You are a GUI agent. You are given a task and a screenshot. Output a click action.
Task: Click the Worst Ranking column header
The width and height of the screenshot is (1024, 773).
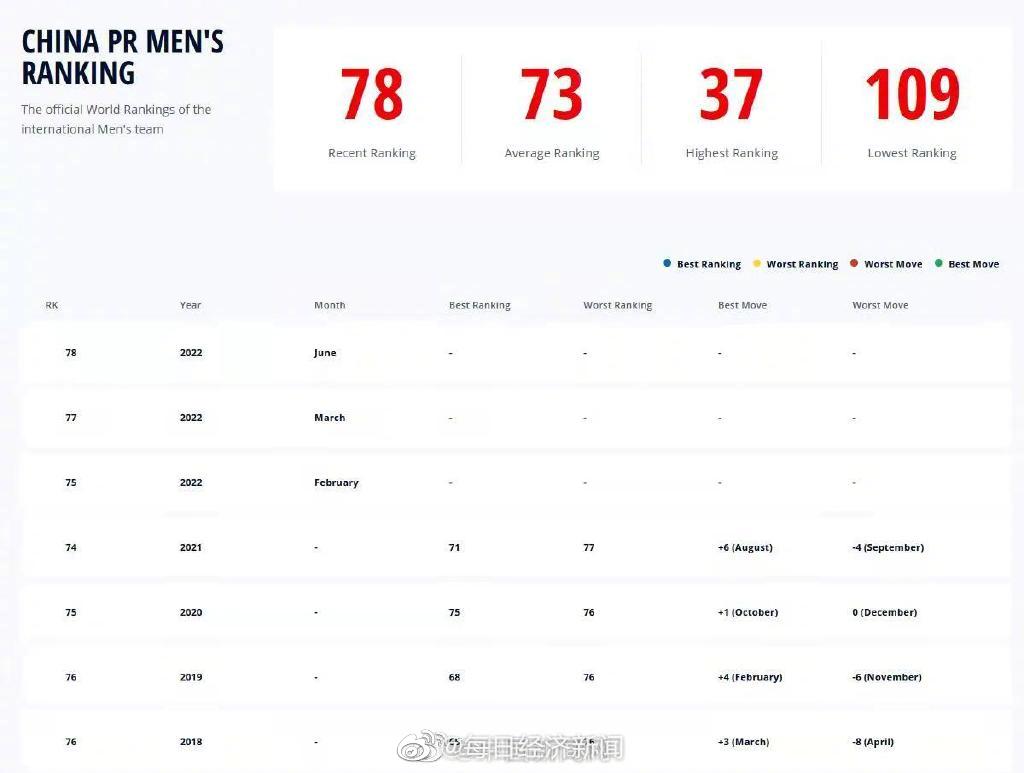617,306
